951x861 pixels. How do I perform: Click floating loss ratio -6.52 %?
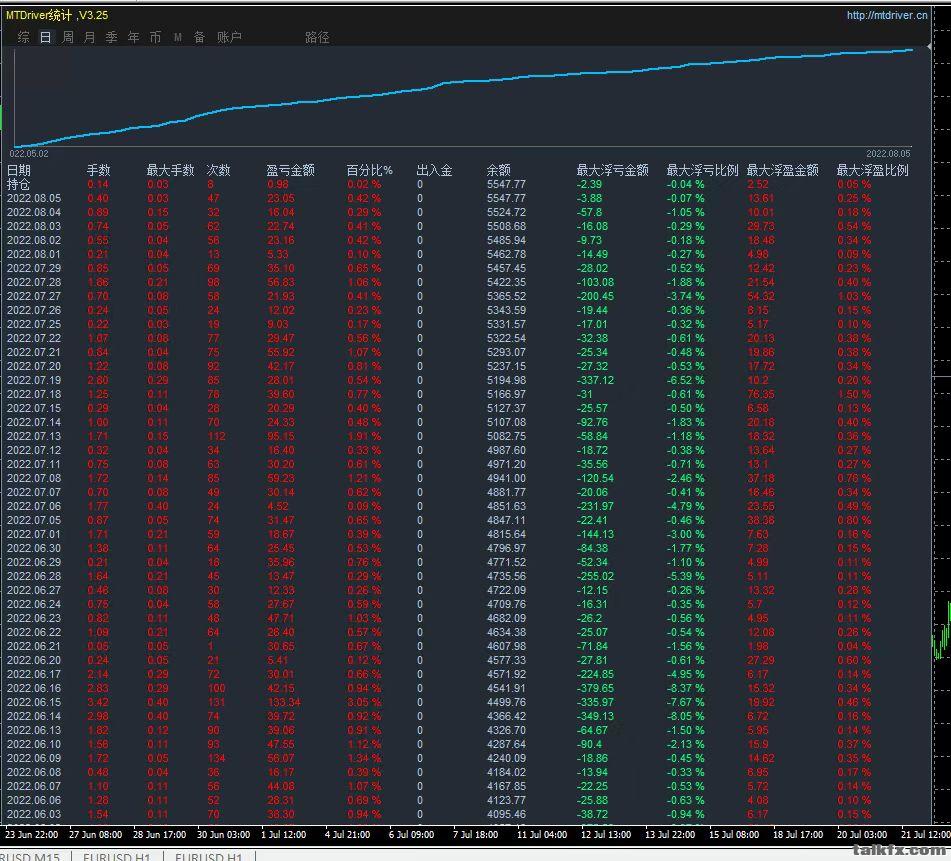(x=685, y=380)
